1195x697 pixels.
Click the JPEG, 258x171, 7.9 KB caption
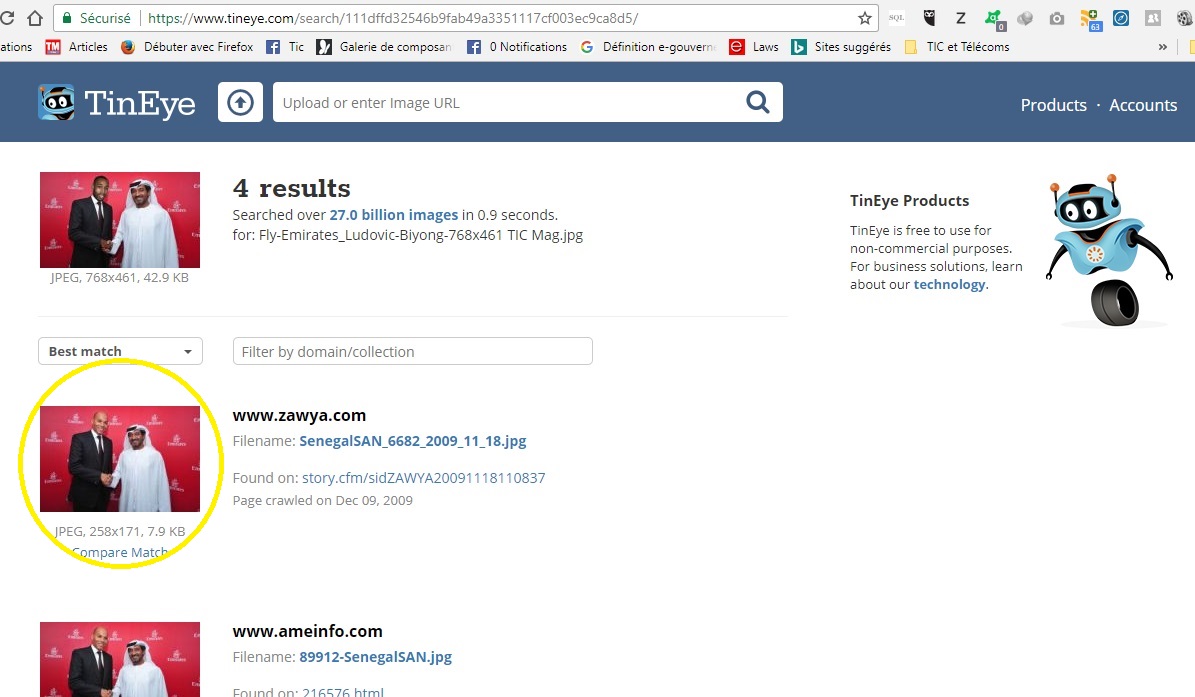120,531
